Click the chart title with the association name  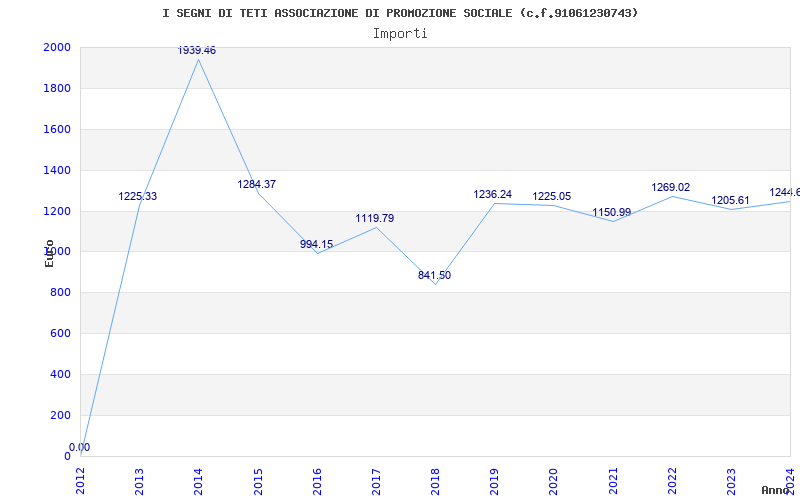(x=400, y=13)
